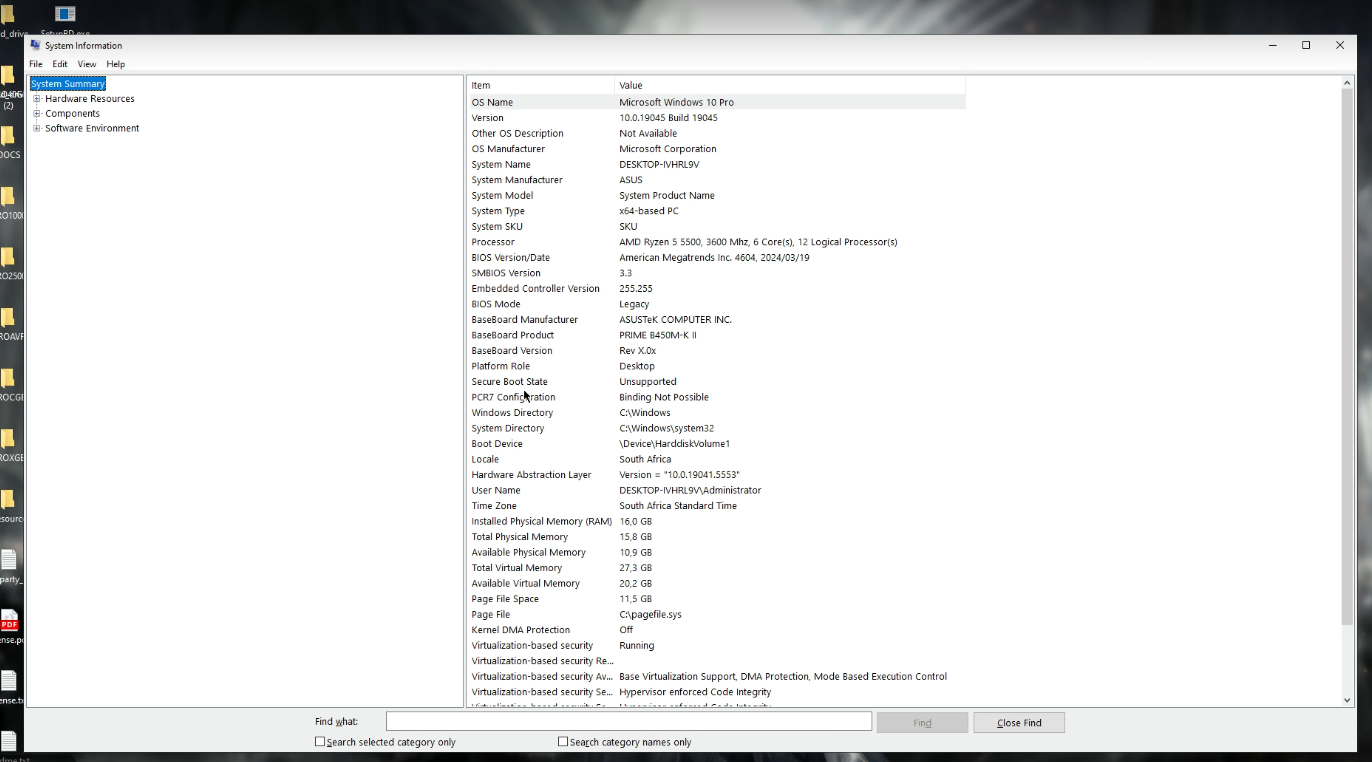Select the C:\Windows\system32 value
Screen dimensions: 1372x762
tap(666, 428)
